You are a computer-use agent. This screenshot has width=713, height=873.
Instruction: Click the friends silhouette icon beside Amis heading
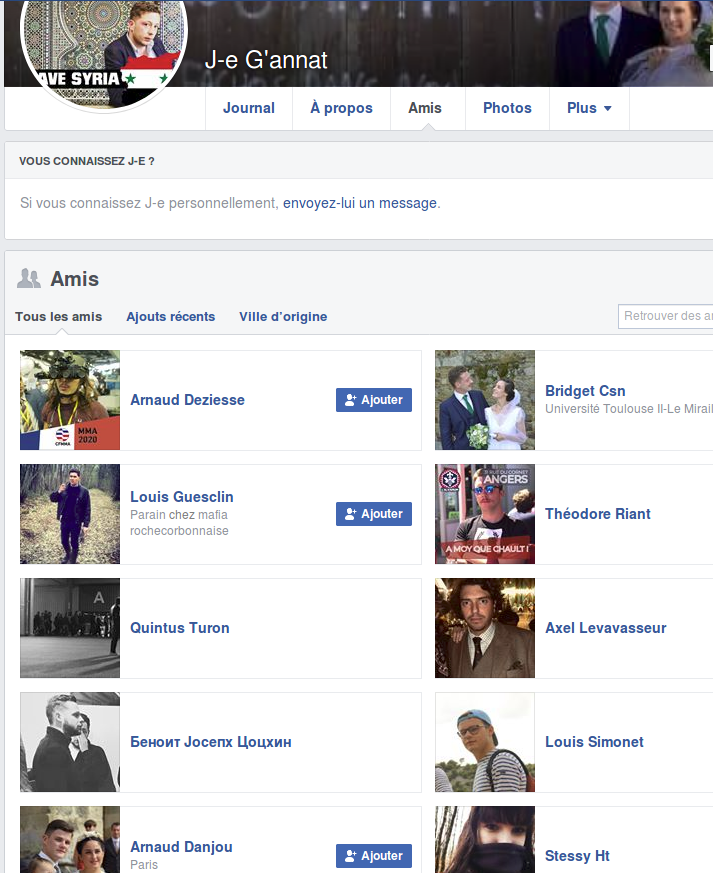(x=29, y=278)
